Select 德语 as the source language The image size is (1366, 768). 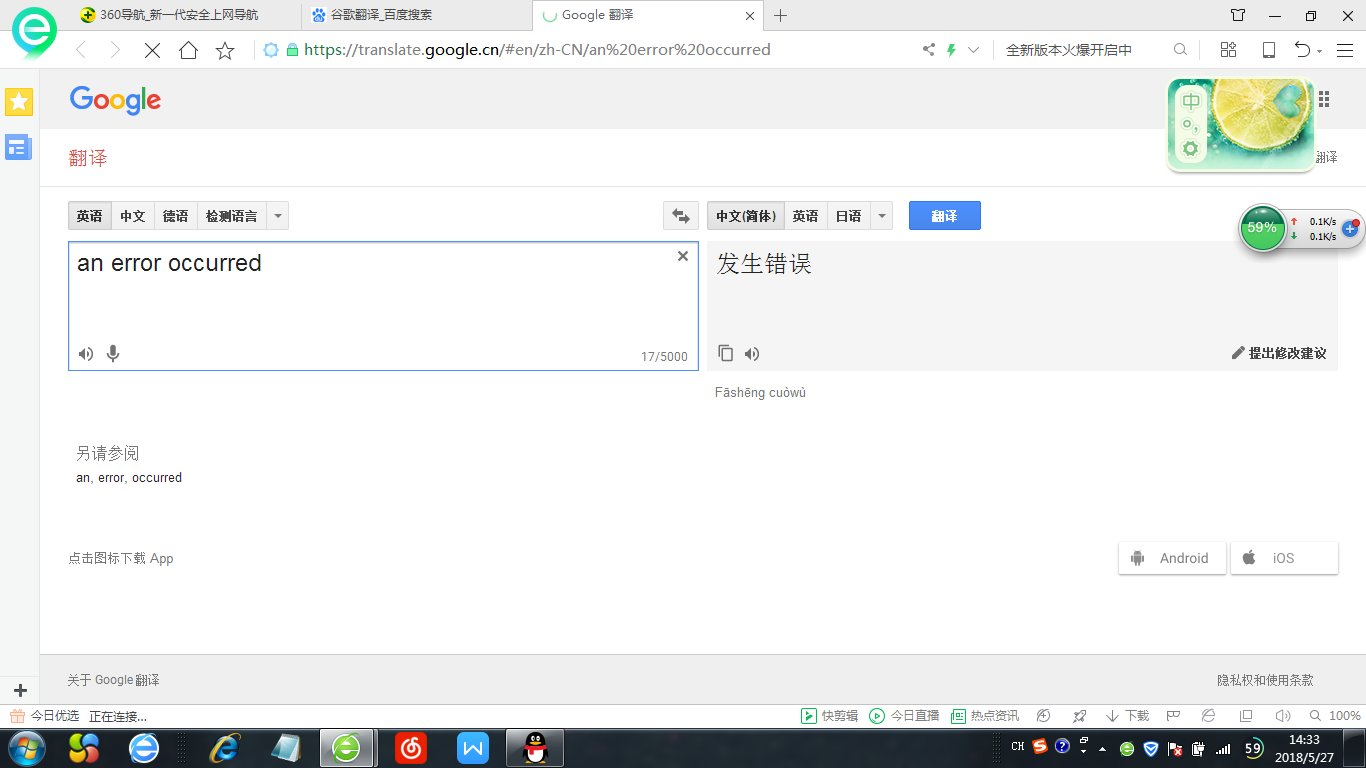click(176, 215)
